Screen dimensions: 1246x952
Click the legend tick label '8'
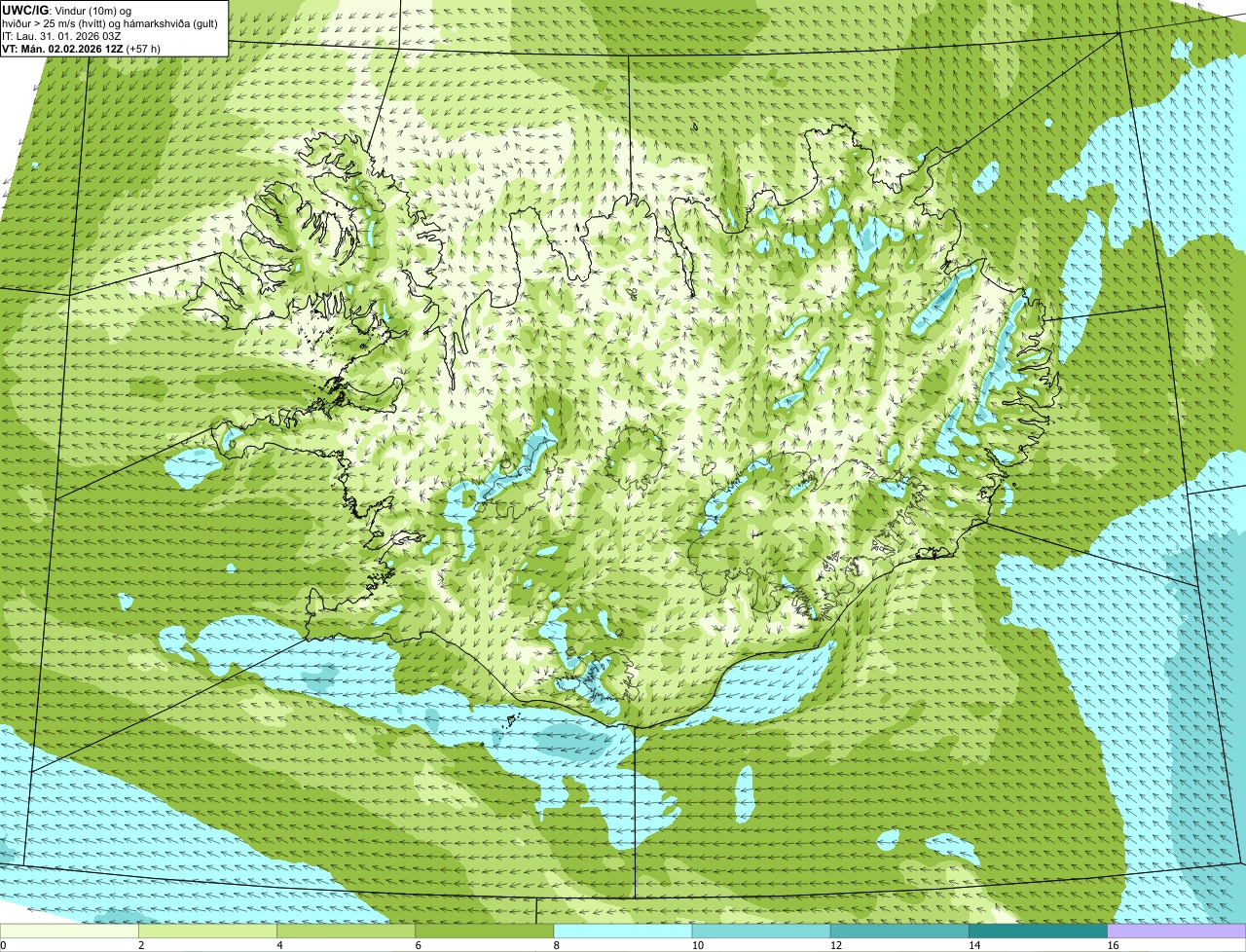pos(556,945)
